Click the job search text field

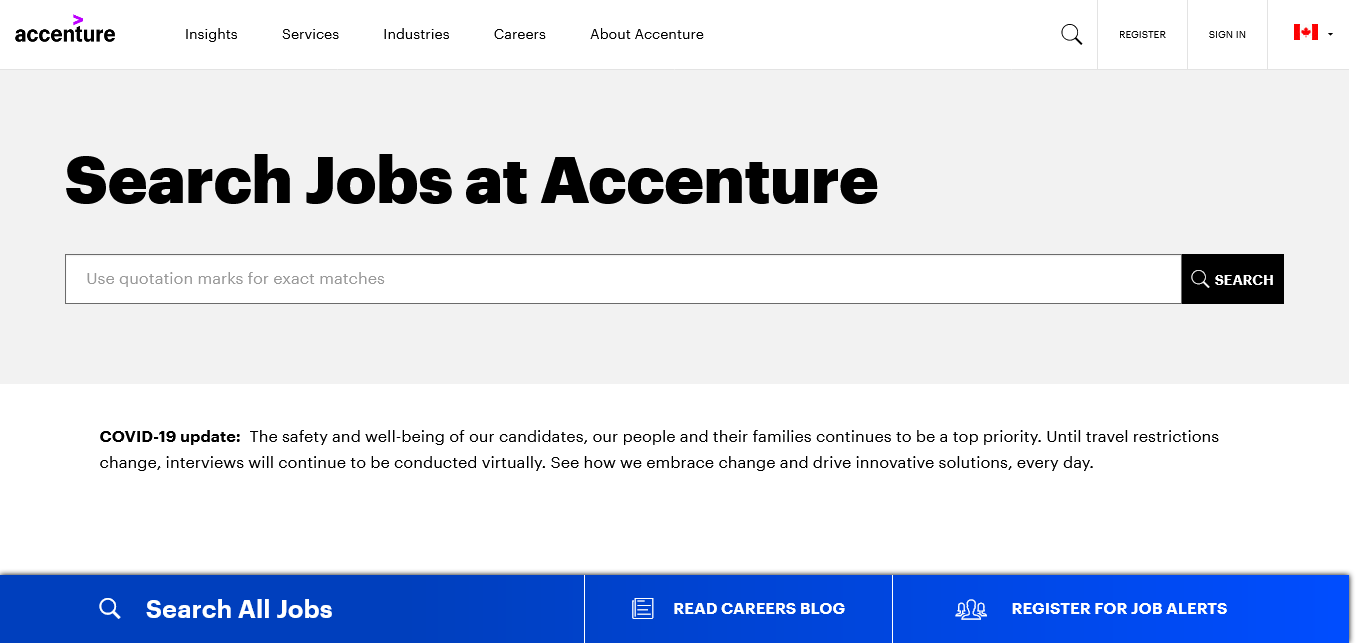622,279
